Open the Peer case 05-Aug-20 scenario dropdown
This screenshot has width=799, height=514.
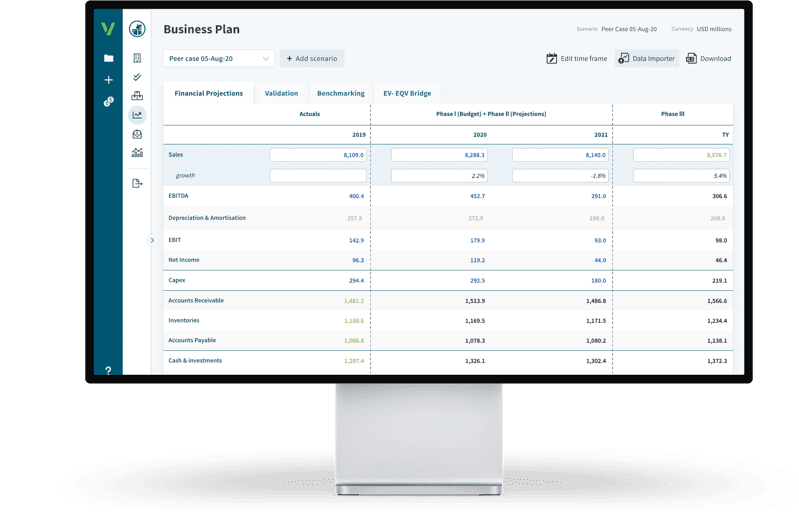coord(218,59)
